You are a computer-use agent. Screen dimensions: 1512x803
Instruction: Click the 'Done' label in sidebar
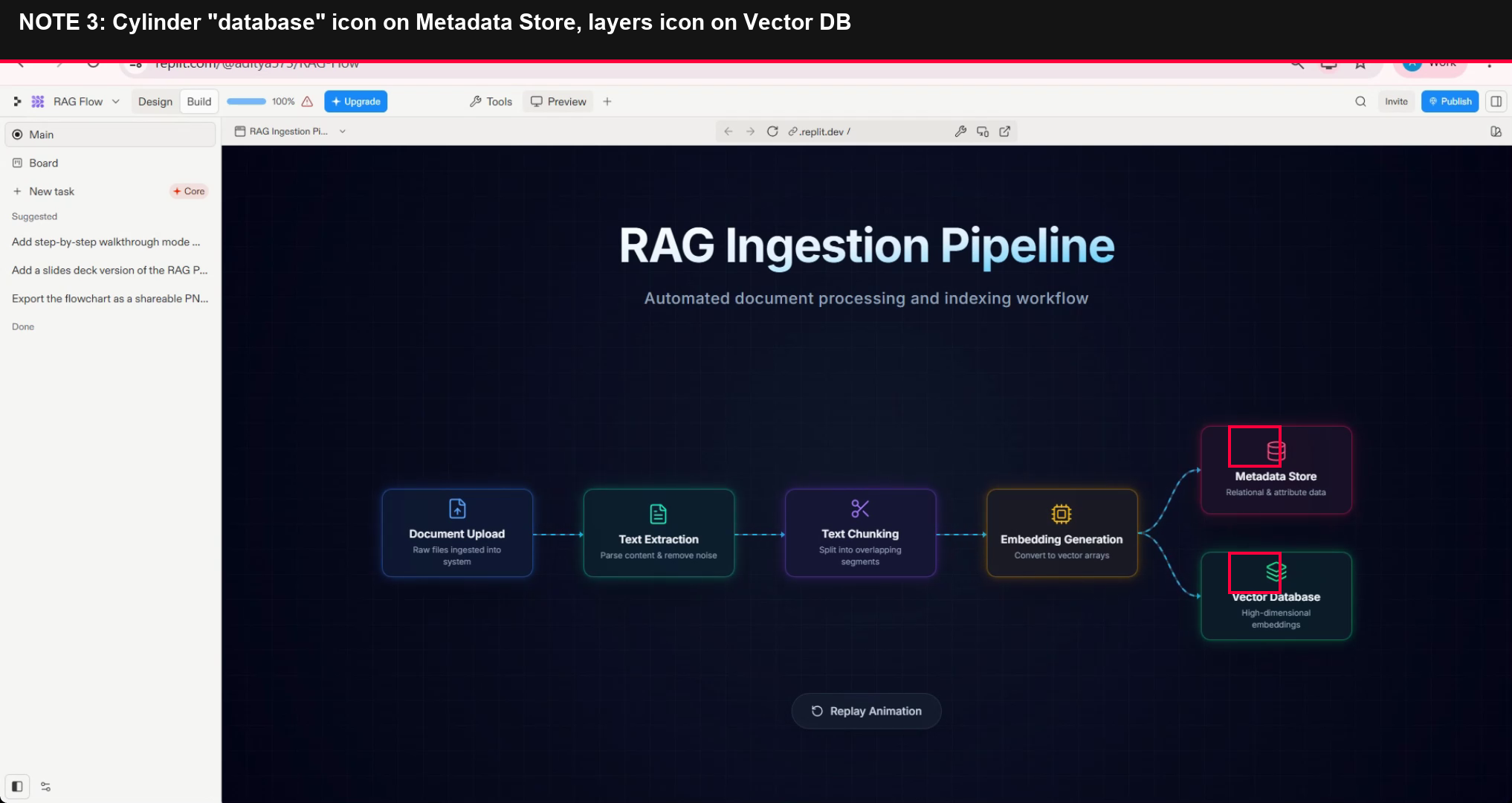23,326
